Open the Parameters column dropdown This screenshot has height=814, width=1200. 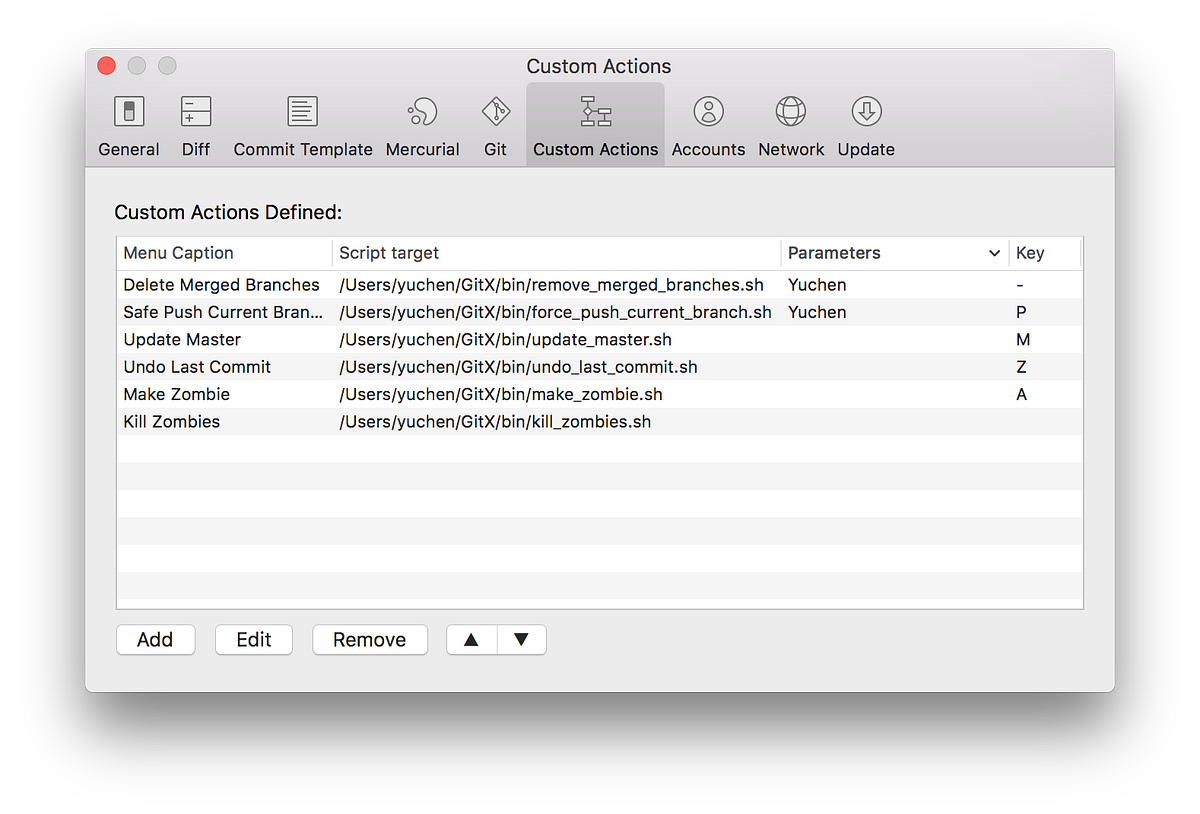coord(994,253)
